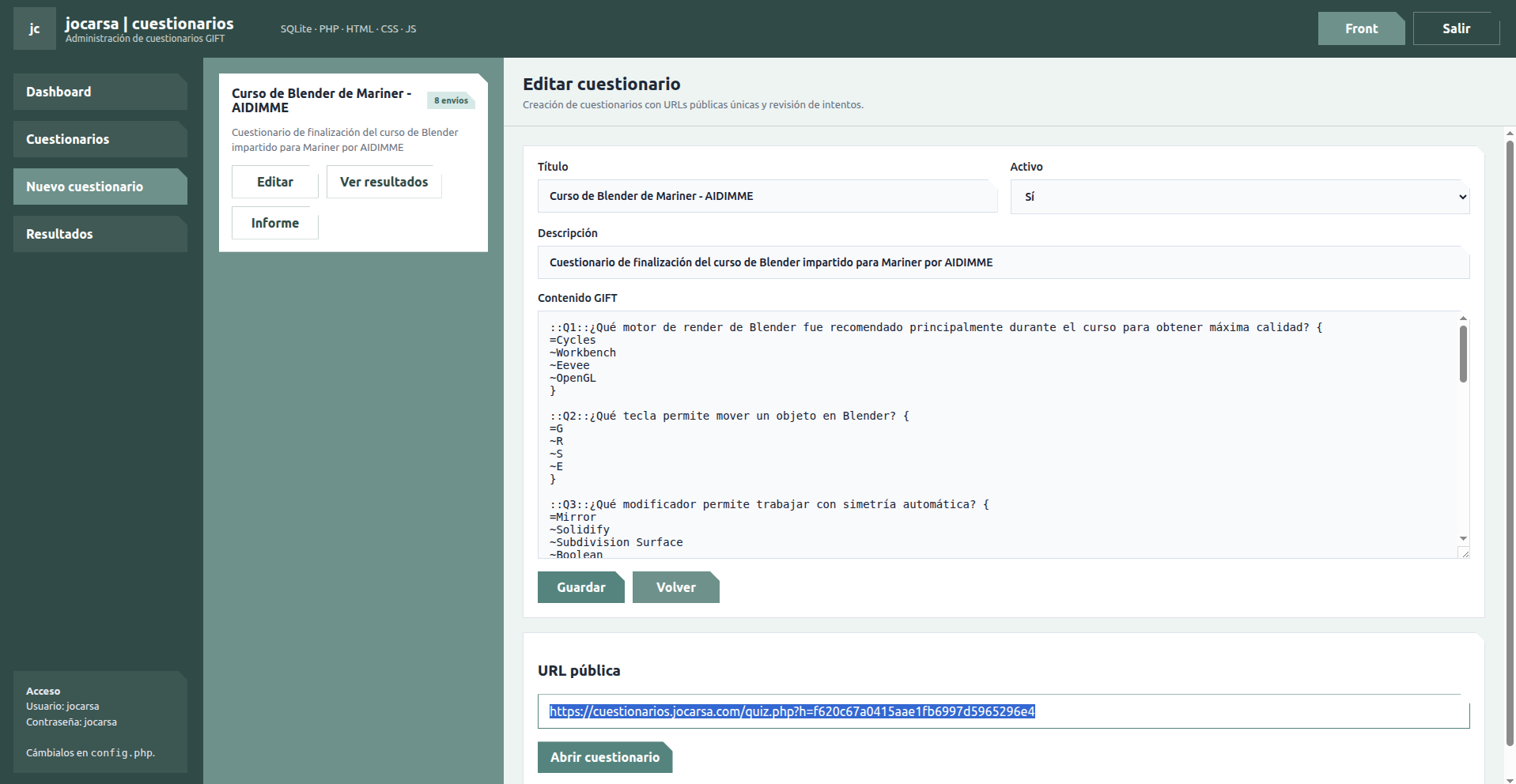Click the GIFT textarea scrollbar thumb
The height and width of the screenshot is (784, 1516).
coord(1463,354)
